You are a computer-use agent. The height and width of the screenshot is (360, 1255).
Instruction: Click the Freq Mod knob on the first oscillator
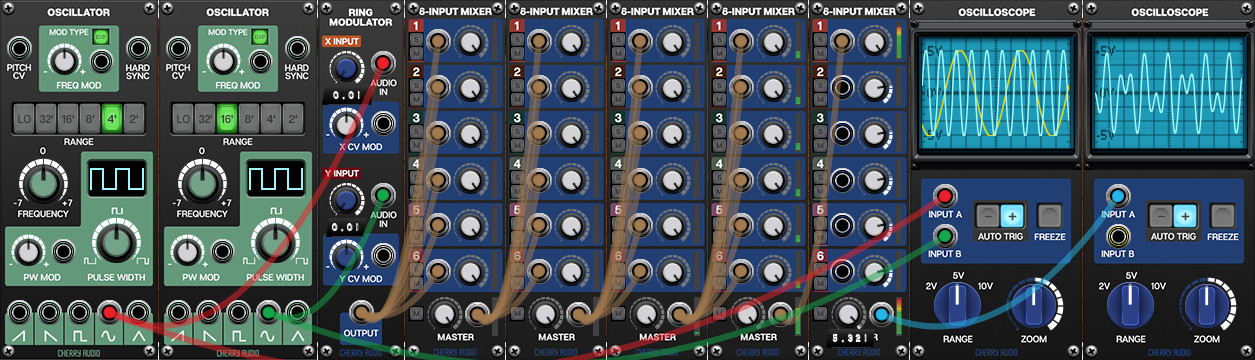(x=64, y=62)
